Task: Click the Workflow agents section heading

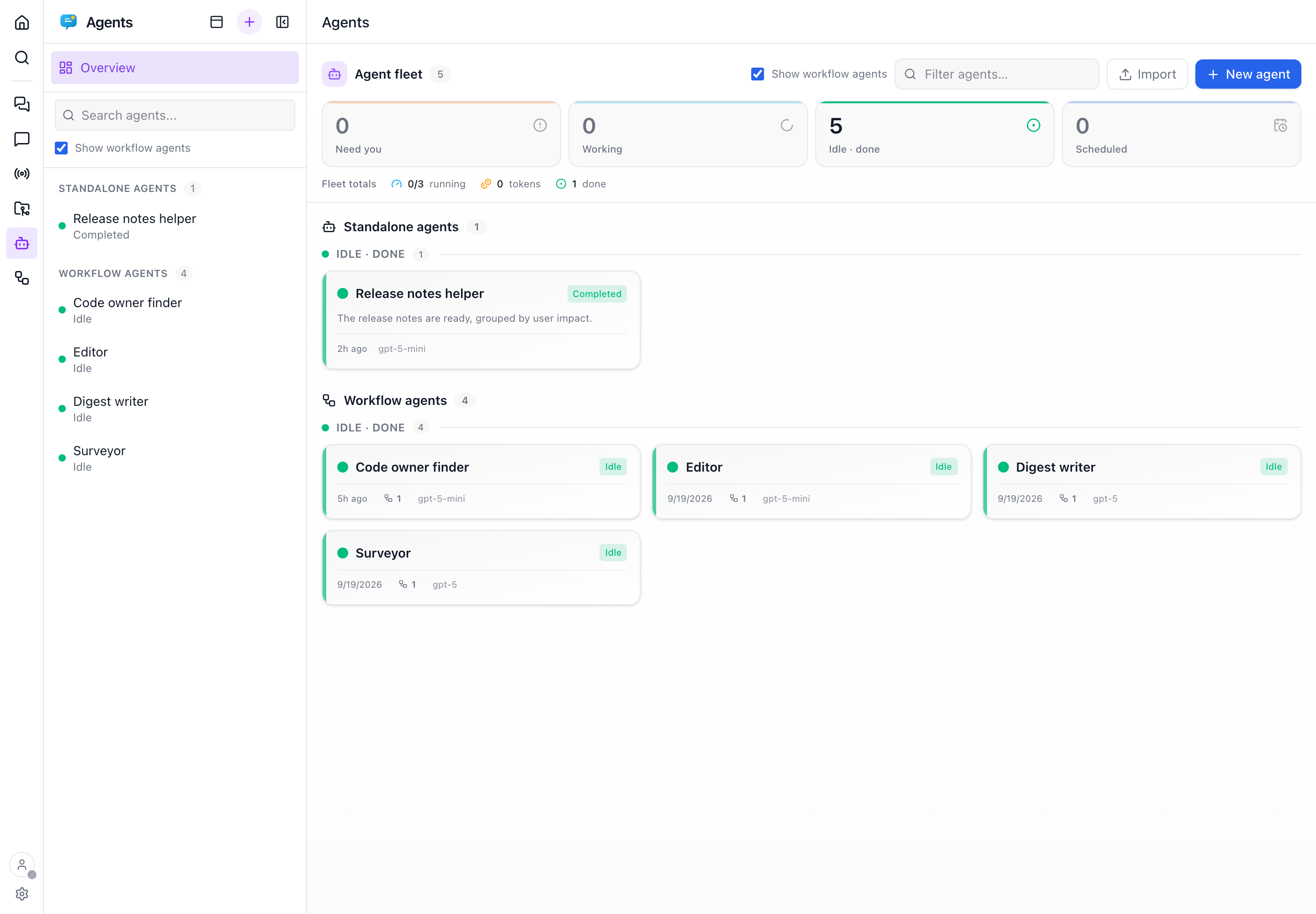Action: point(395,401)
